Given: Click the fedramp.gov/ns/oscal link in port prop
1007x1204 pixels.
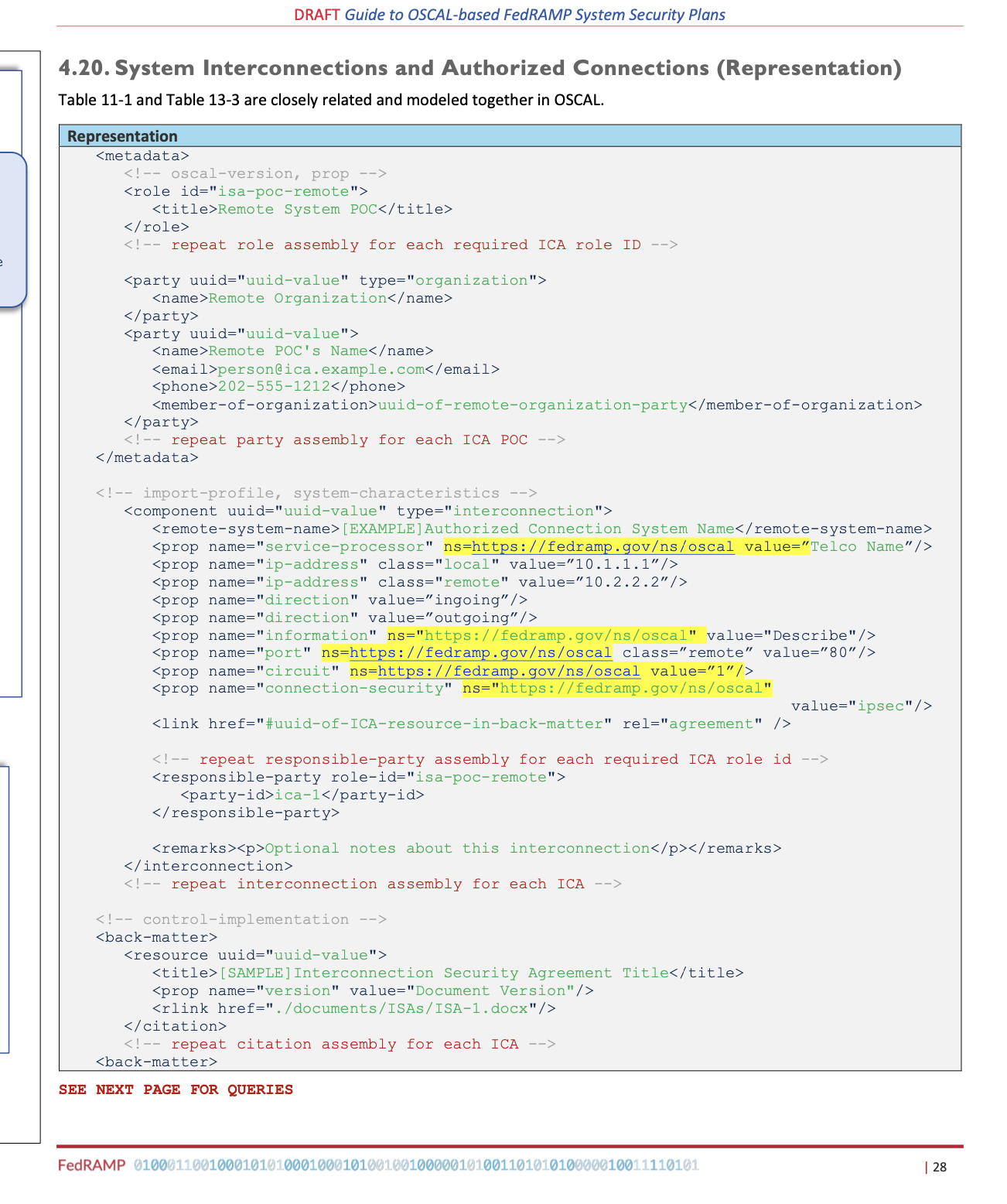Looking at the screenshot, I should point(480,652).
